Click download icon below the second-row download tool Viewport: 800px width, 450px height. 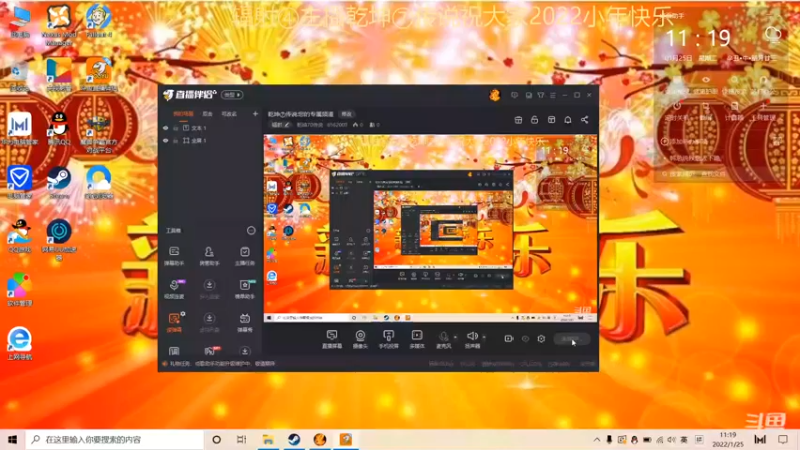tap(209, 322)
